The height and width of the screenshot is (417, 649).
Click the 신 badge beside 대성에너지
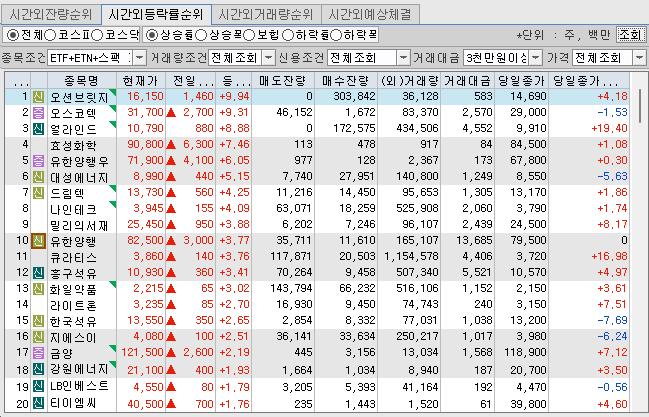pos(38,177)
